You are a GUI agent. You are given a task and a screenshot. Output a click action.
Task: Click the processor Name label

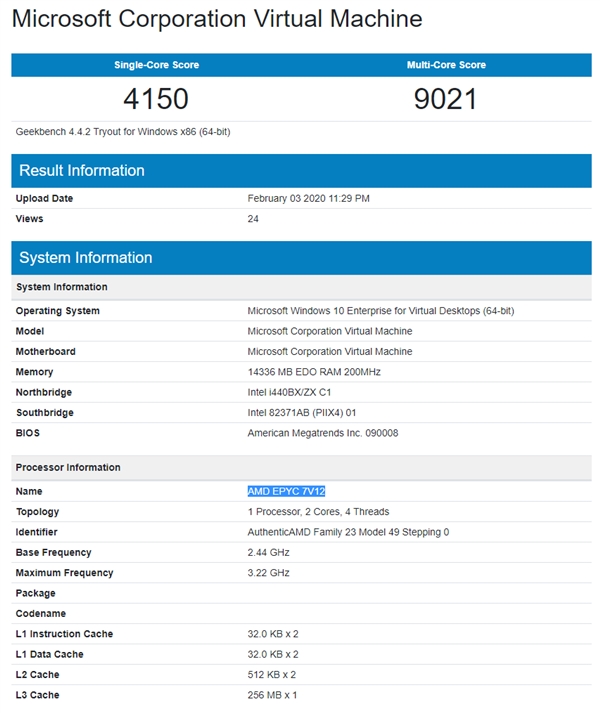(x=29, y=492)
